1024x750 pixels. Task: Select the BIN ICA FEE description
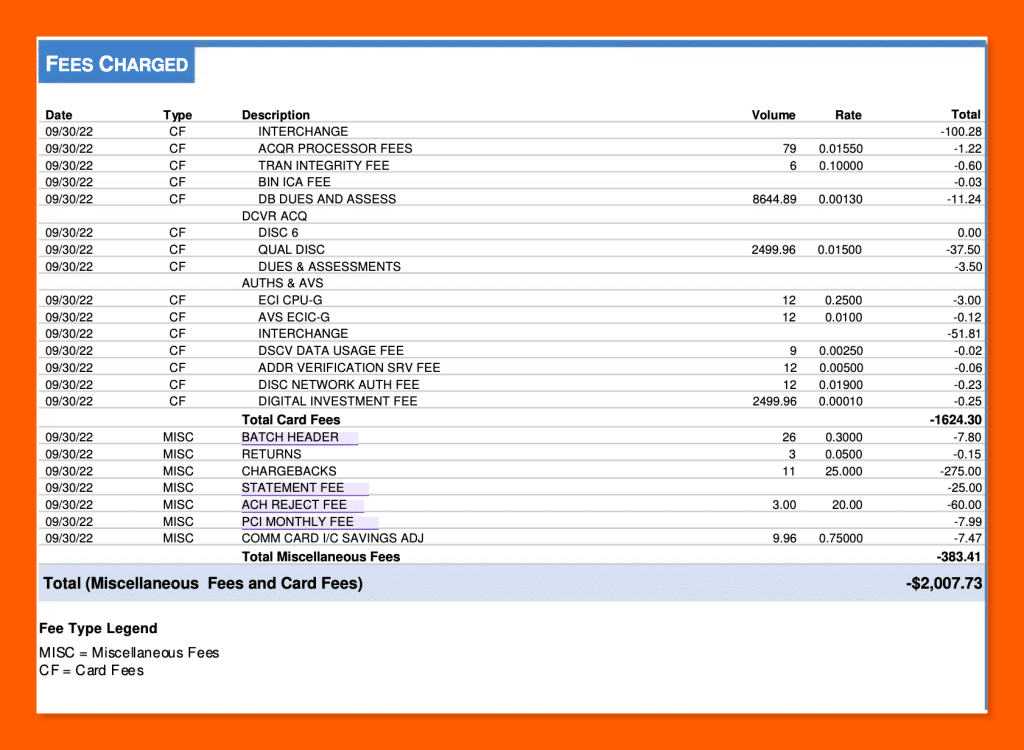click(294, 182)
